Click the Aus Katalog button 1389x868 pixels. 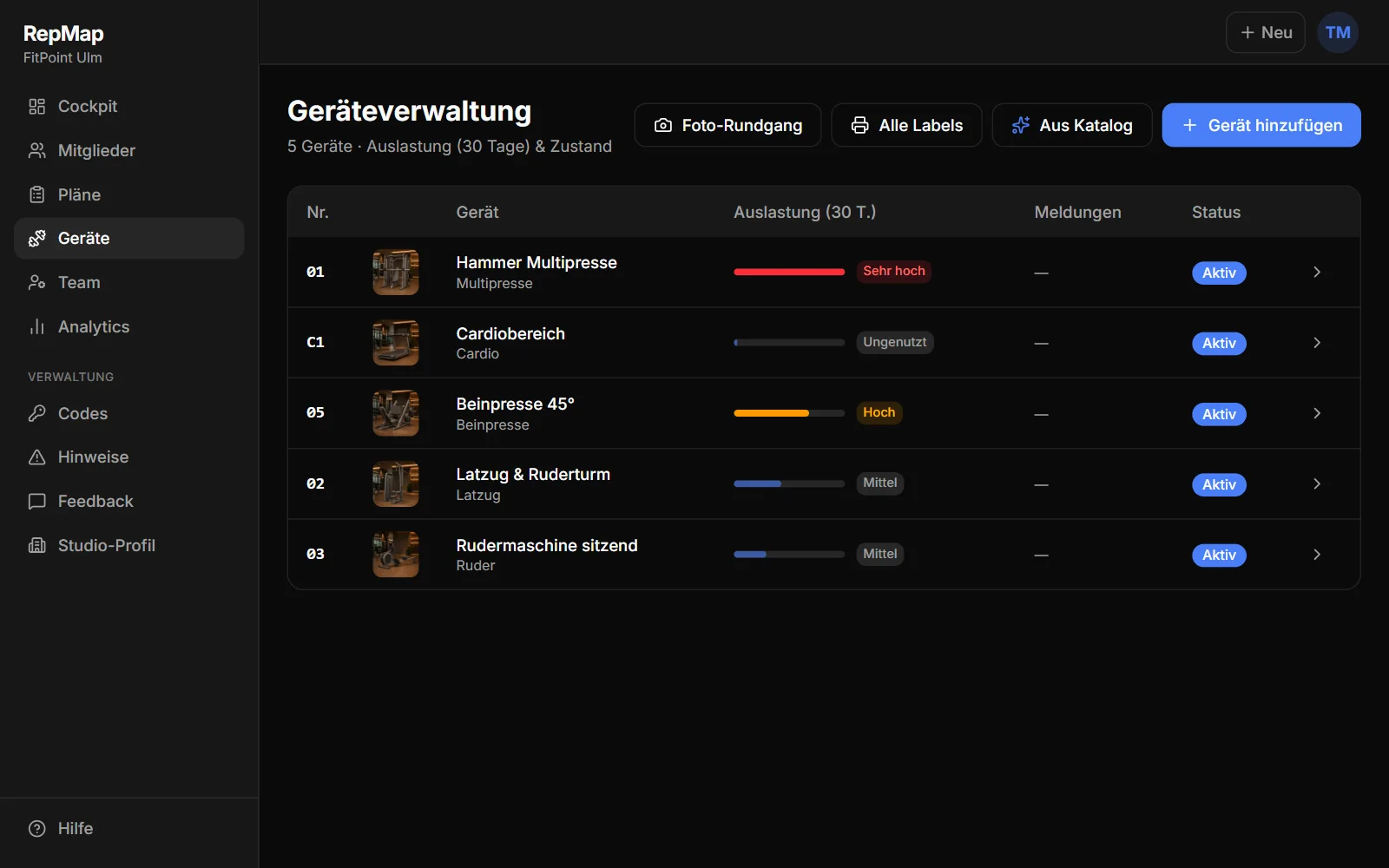point(1072,125)
